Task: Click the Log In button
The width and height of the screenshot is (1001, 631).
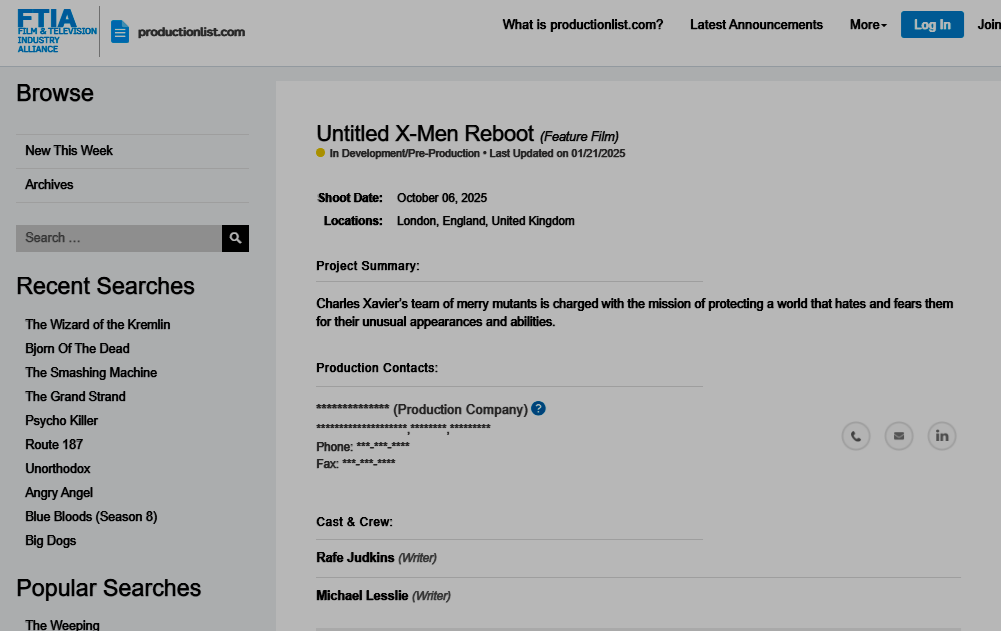Action: click(932, 25)
